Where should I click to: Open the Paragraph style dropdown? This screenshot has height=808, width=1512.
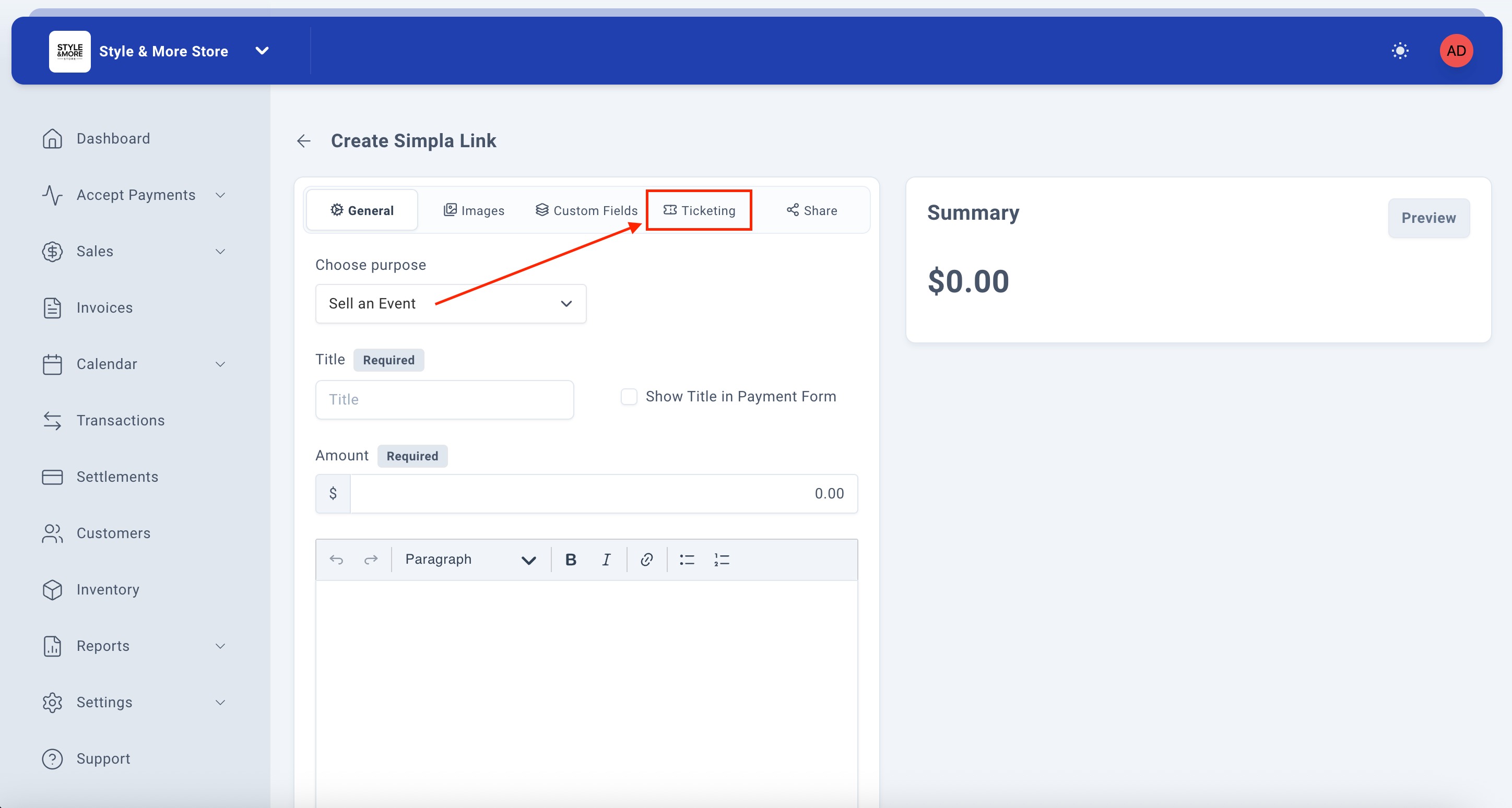point(469,560)
